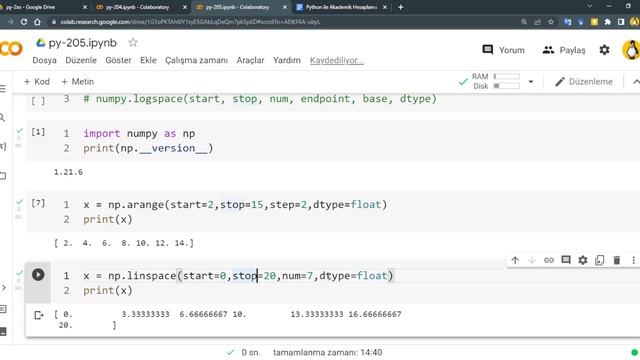Image resolution: width=640 pixels, height=360 pixels.
Task: Open code snippets sidebar icon
Action: pos(3,288)
